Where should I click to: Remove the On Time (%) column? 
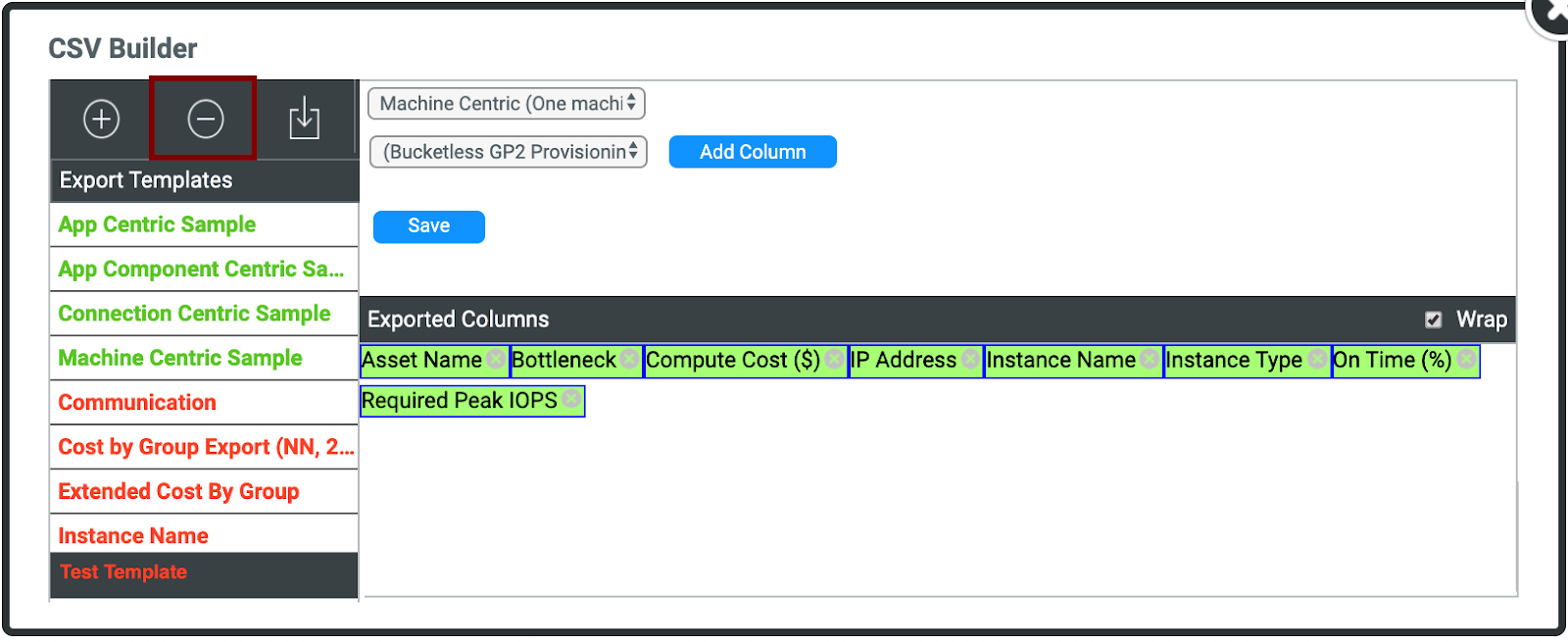(1466, 360)
